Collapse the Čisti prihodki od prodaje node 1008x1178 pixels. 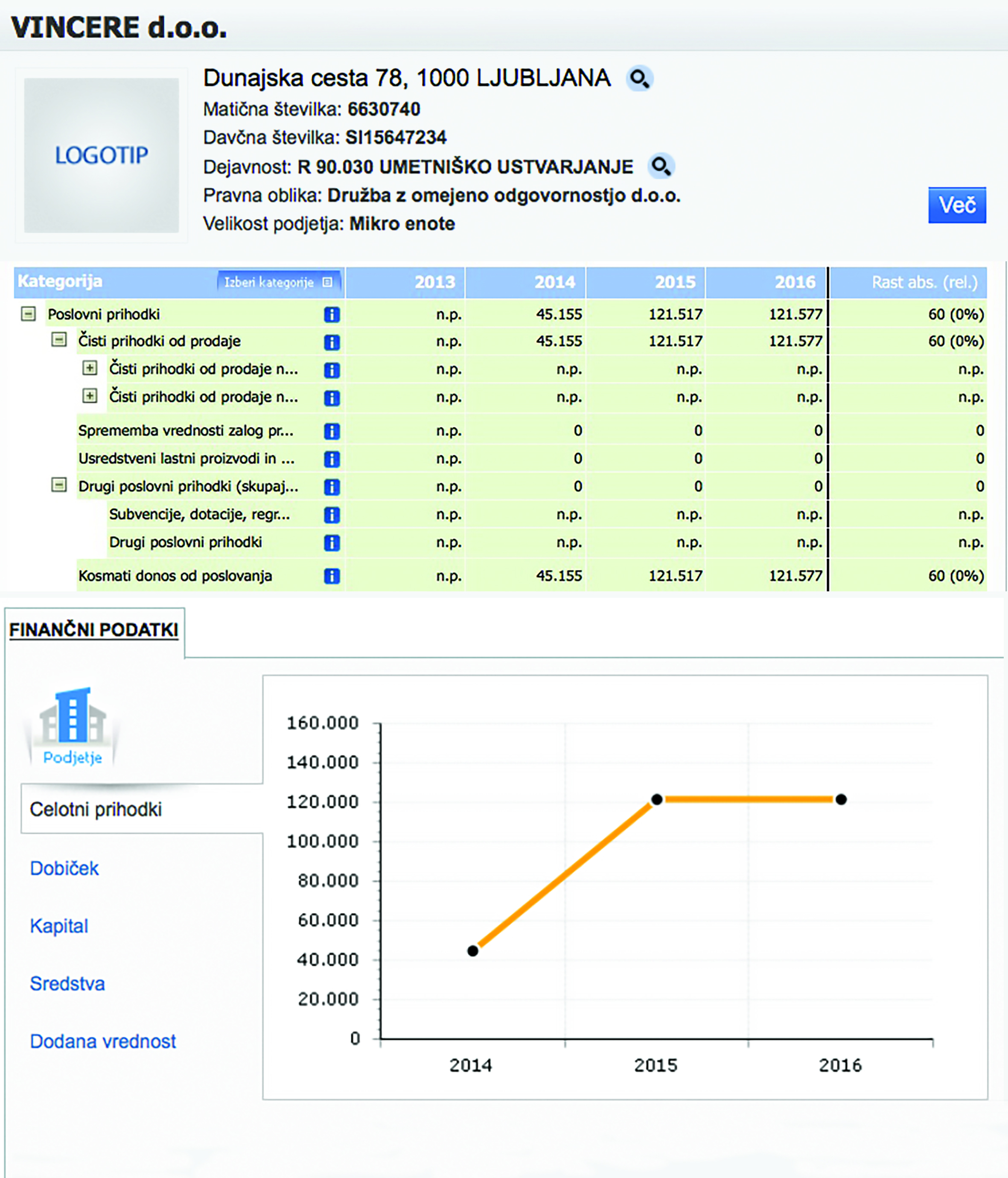pyautogui.click(x=59, y=340)
